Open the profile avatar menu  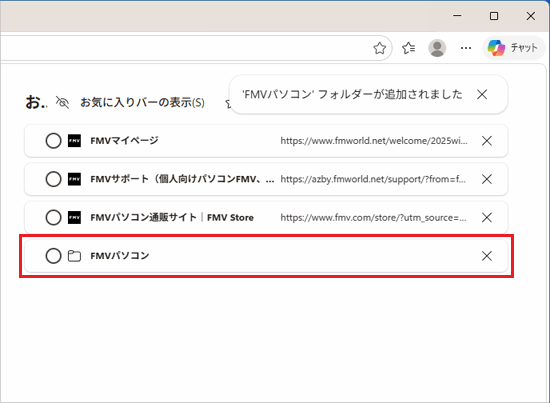[437, 48]
